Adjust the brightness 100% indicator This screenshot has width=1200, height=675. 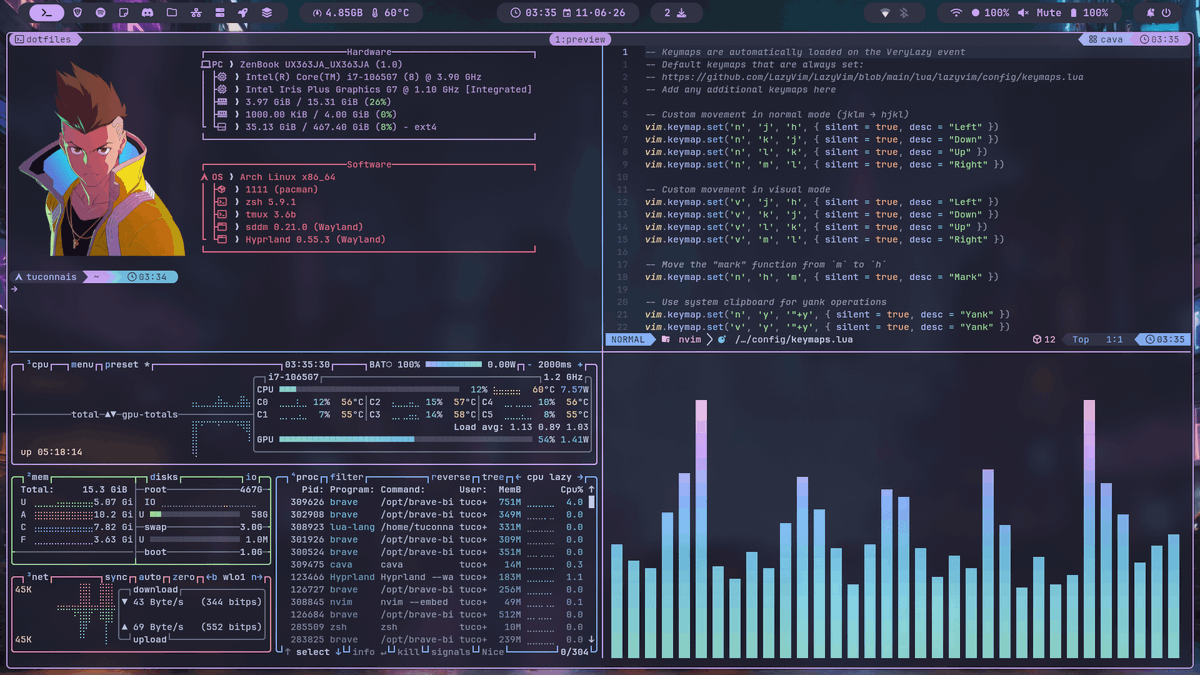pos(990,13)
